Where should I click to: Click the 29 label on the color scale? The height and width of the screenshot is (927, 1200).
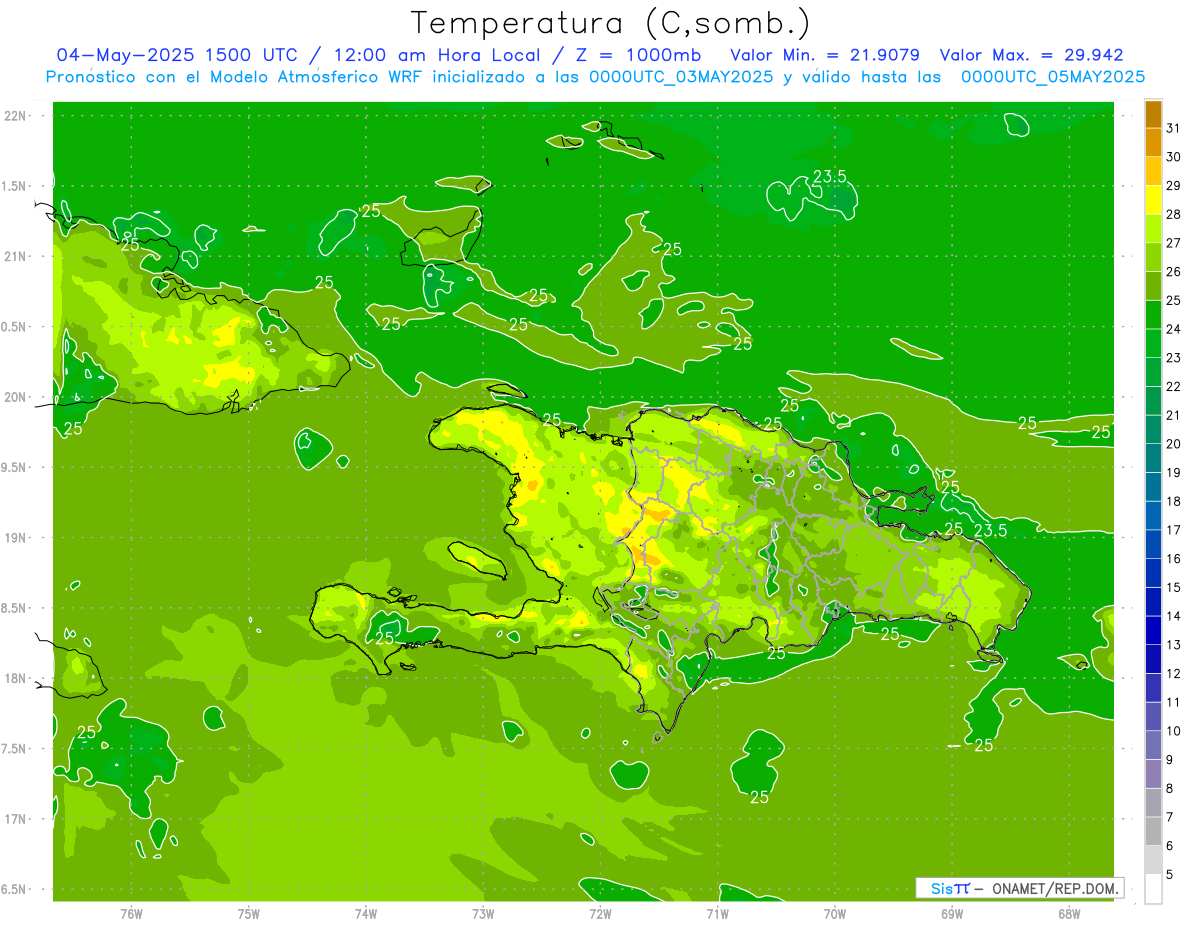click(x=1174, y=185)
